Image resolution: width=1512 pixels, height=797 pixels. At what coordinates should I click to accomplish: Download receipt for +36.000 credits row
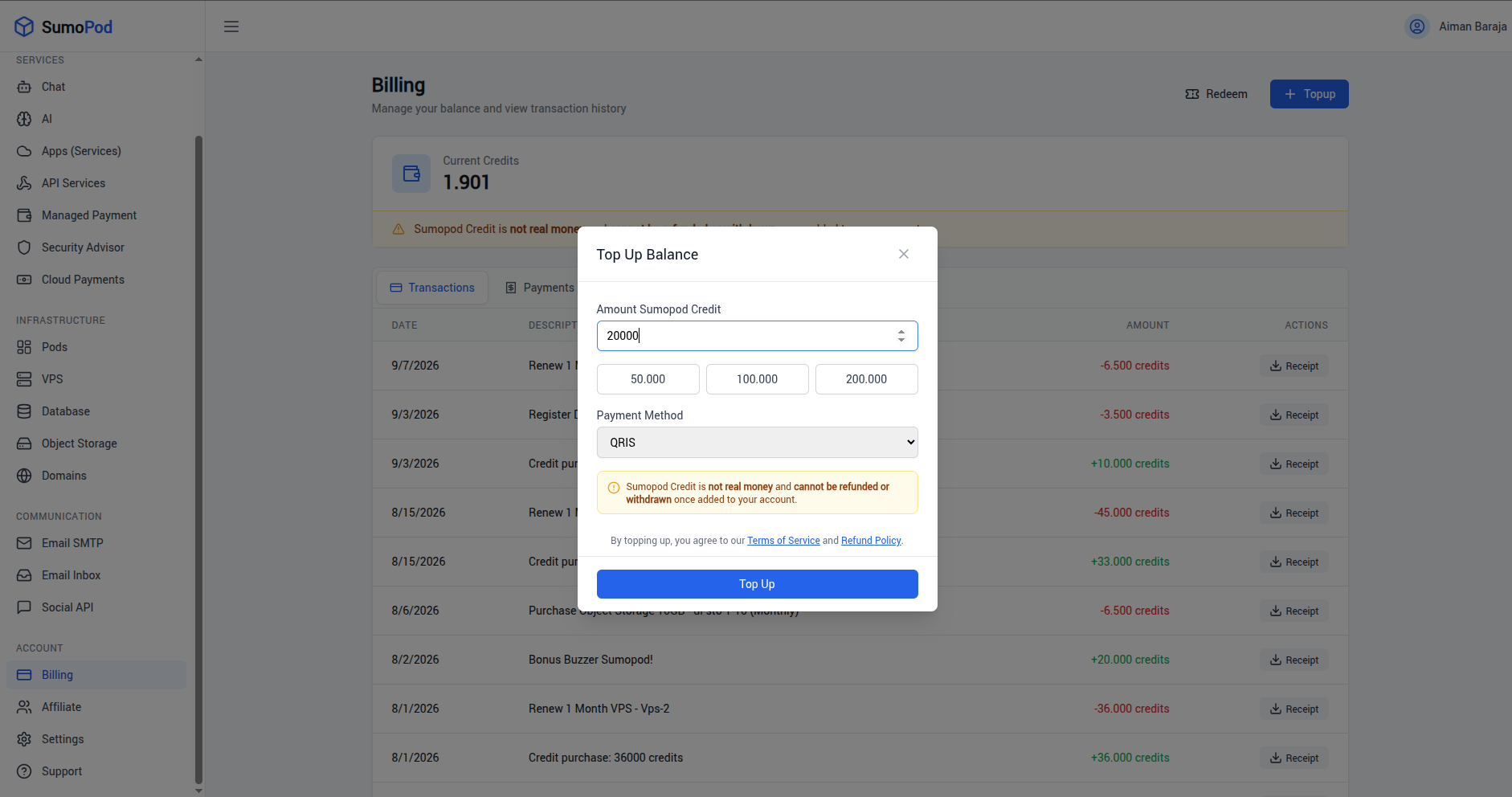pyautogui.click(x=1294, y=758)
